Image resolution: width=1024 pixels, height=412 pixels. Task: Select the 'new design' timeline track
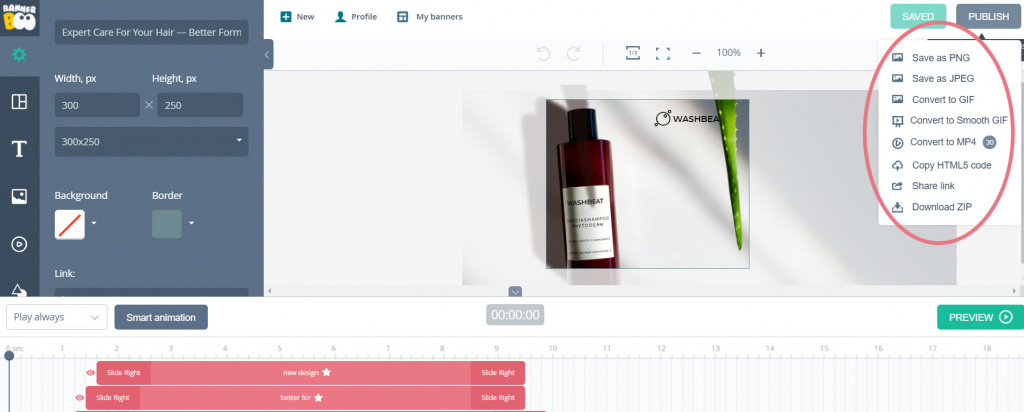311,373
